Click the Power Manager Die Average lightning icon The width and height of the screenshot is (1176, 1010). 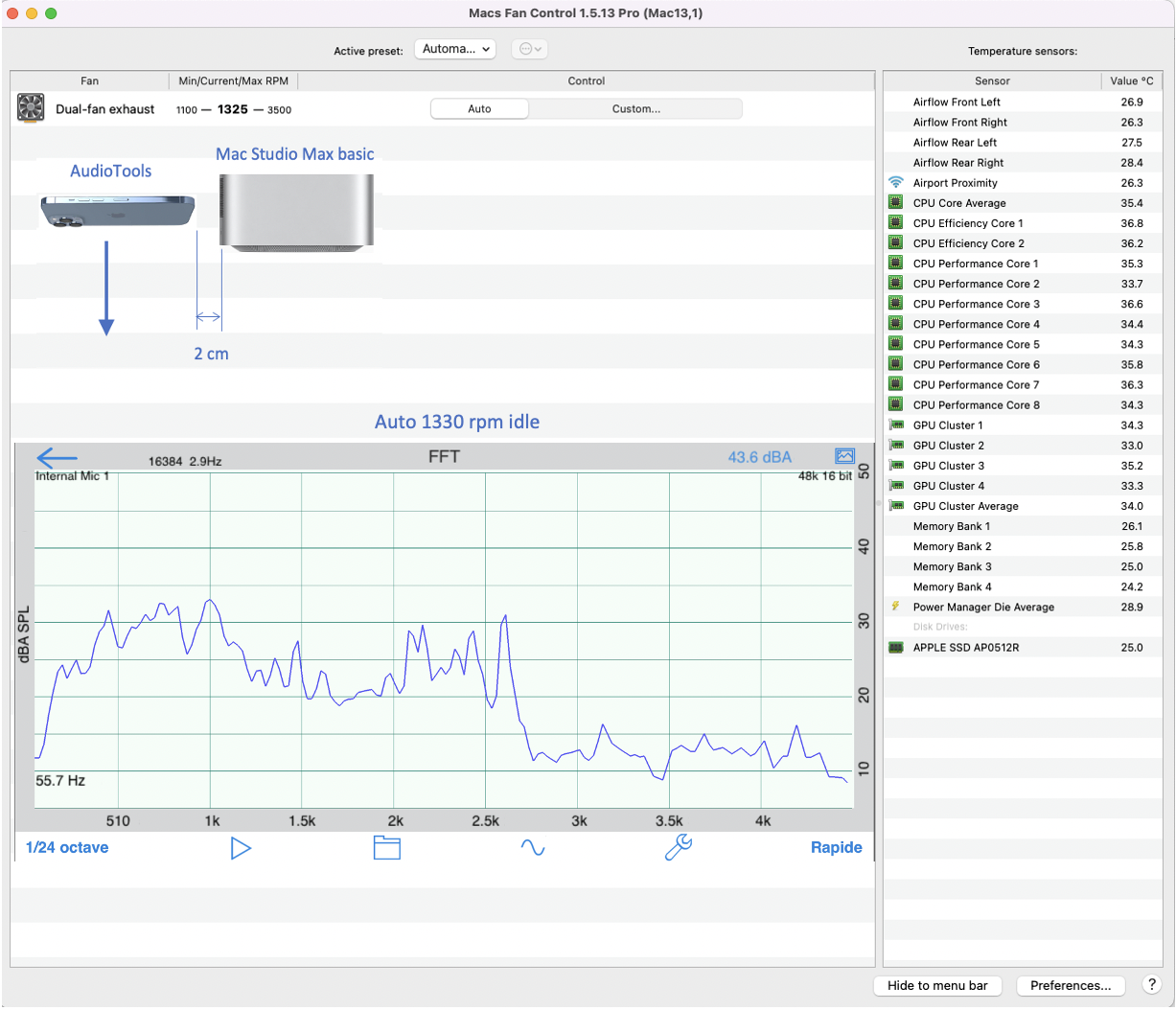(896, 607)
